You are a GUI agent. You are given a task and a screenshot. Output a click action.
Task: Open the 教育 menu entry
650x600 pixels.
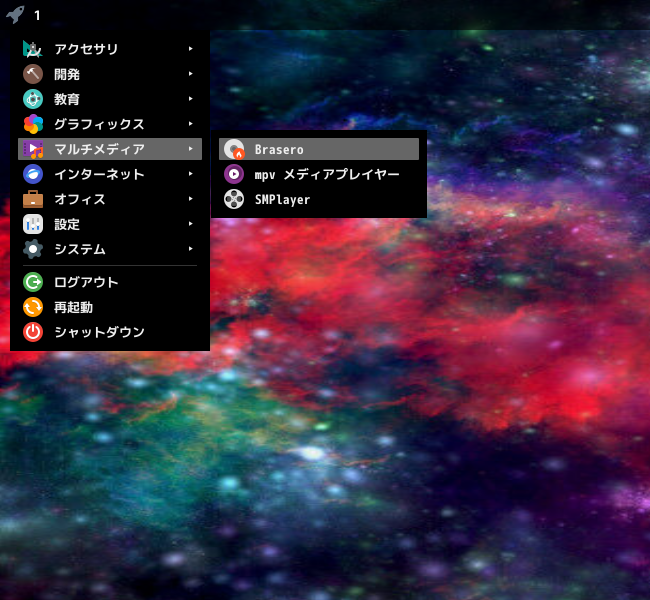tap(110, 99)
